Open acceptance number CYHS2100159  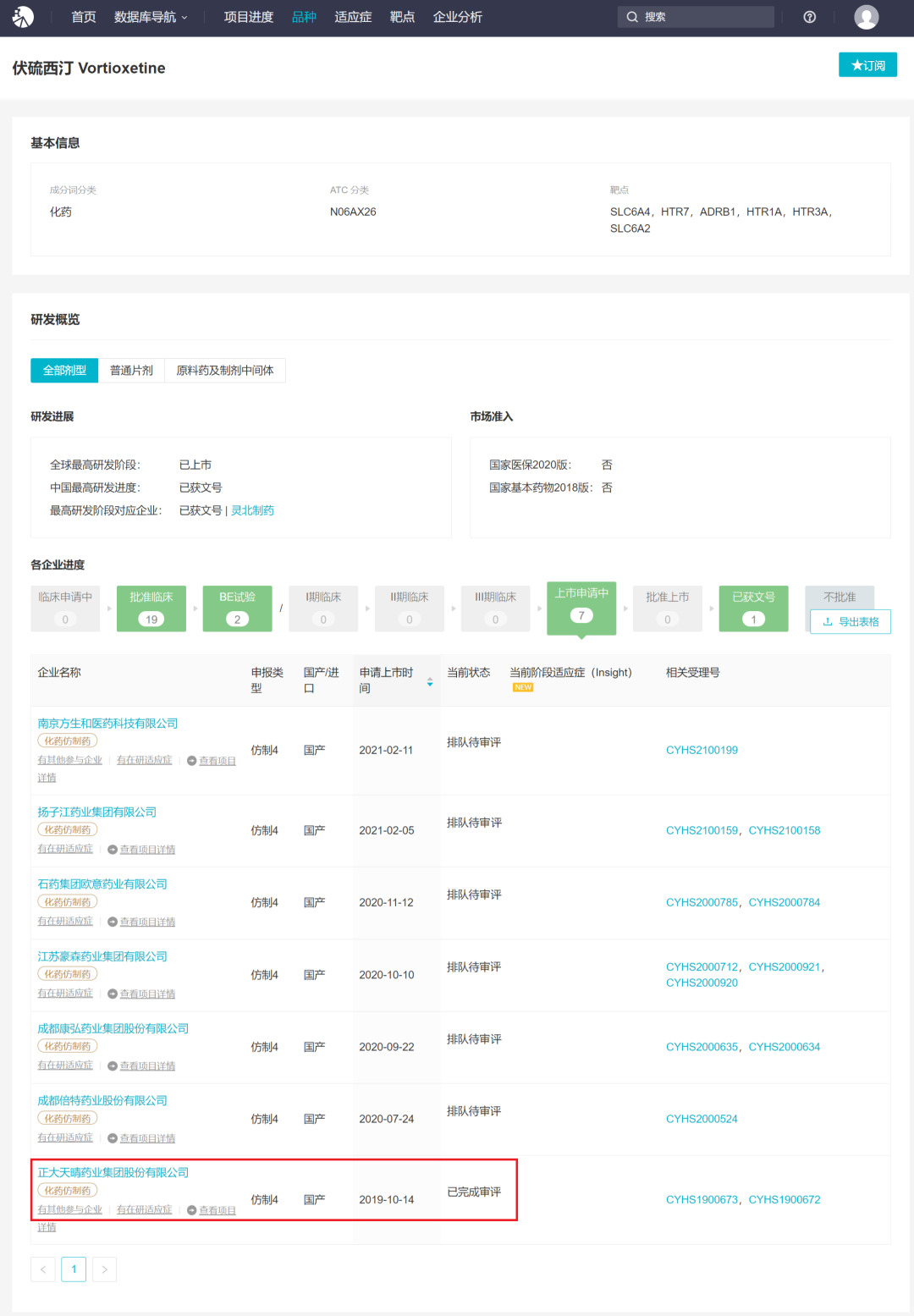[x=702, y=830]
